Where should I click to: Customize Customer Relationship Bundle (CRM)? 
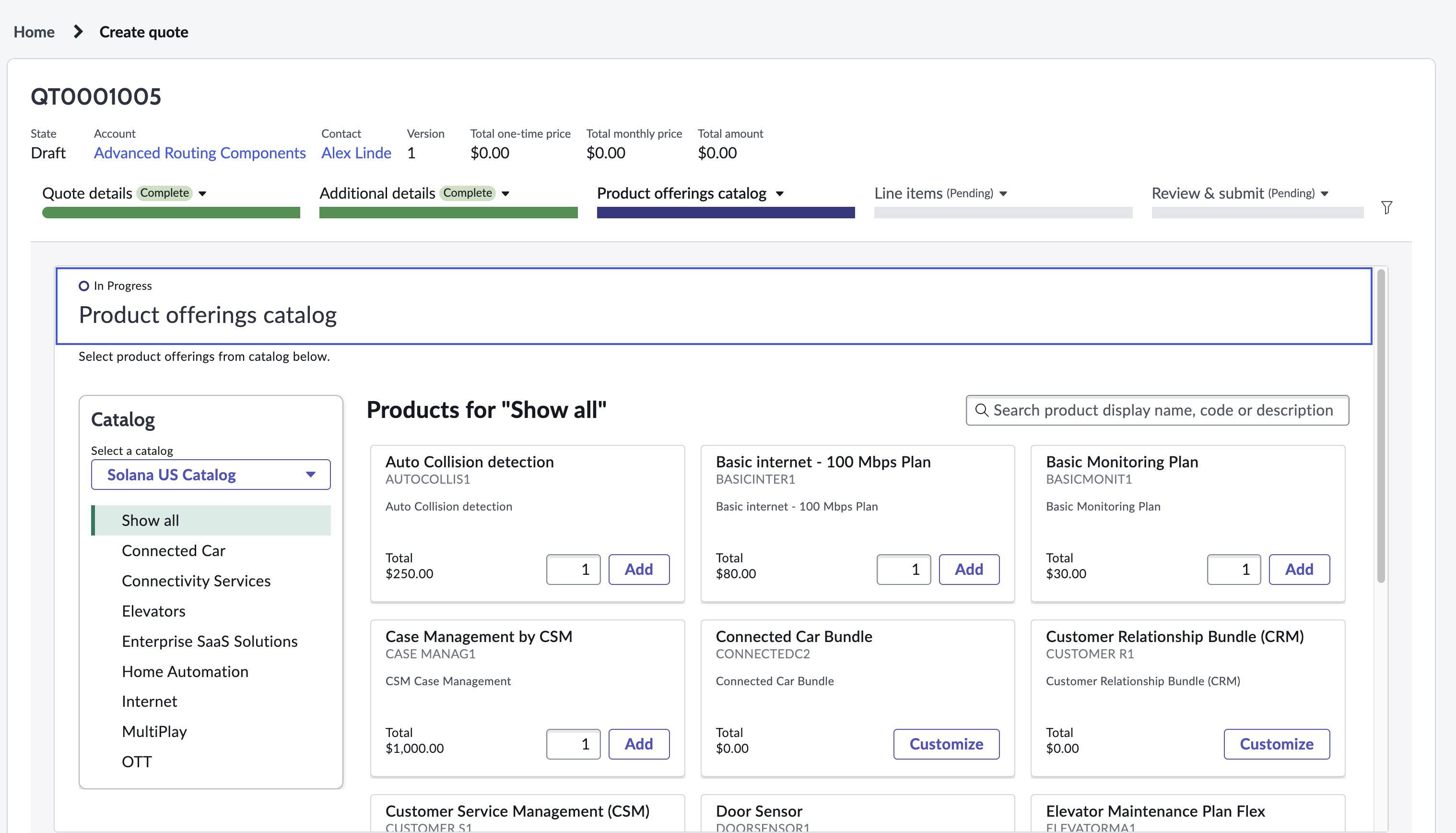point(1277,744)
